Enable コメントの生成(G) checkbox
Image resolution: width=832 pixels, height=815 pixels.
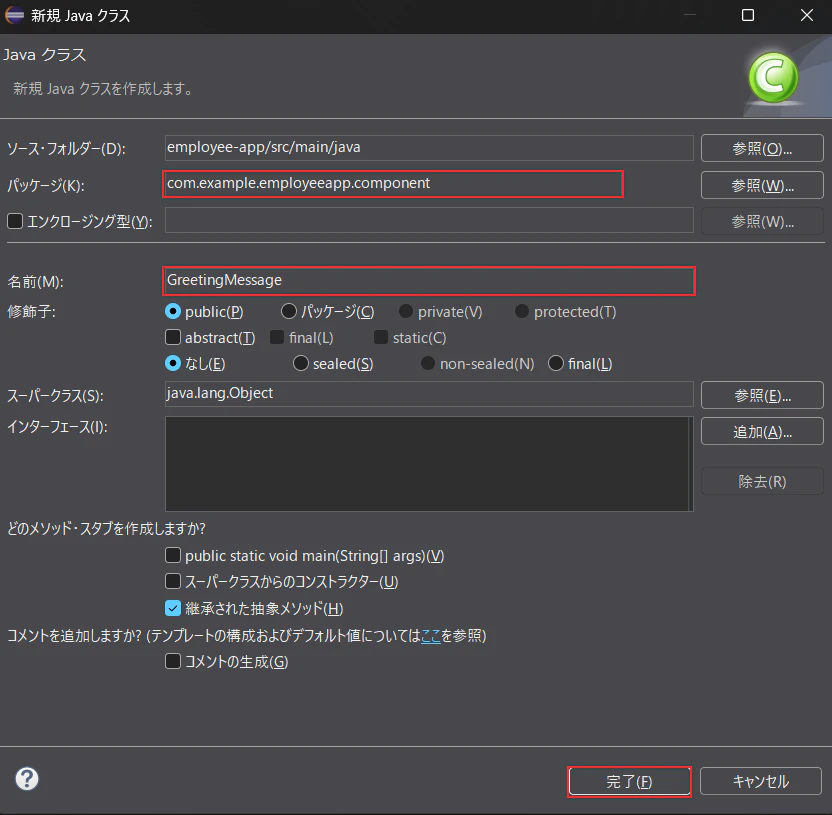click(x=173, y=661)
